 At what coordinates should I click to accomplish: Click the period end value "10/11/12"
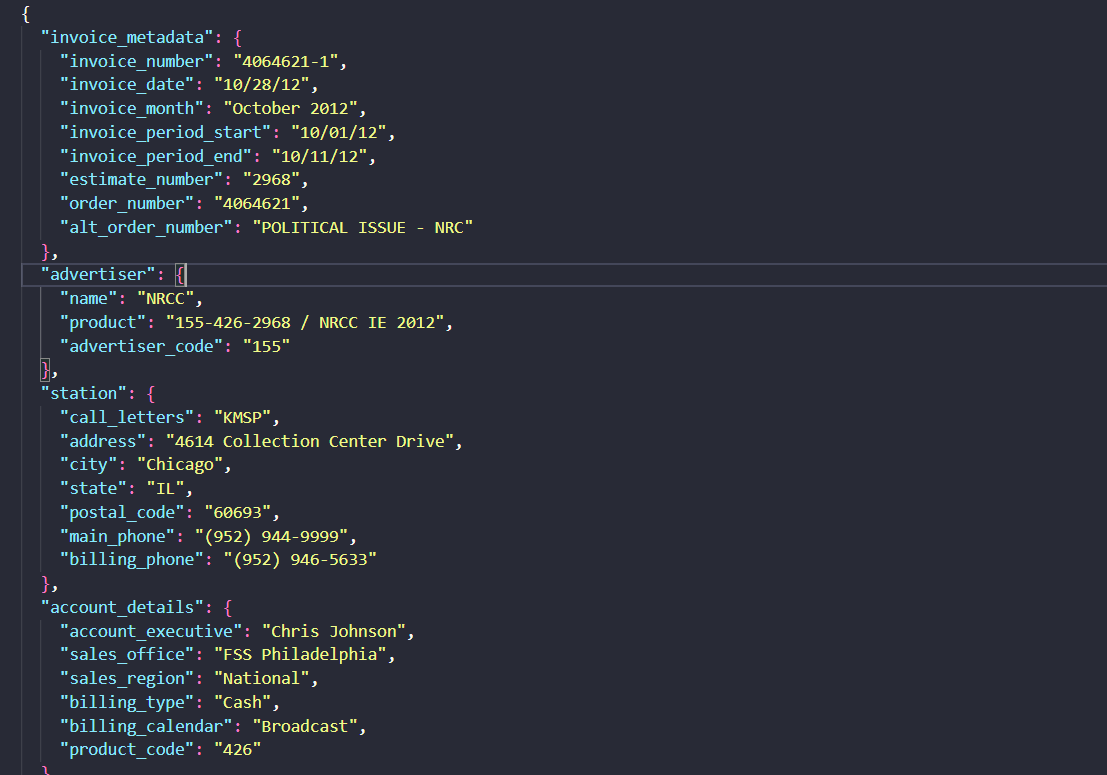point(320,157)
